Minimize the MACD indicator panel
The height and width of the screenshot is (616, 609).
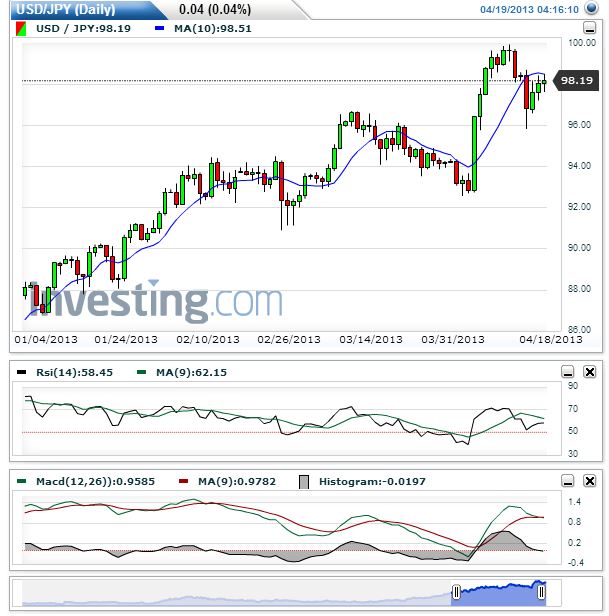coord(567,480)
